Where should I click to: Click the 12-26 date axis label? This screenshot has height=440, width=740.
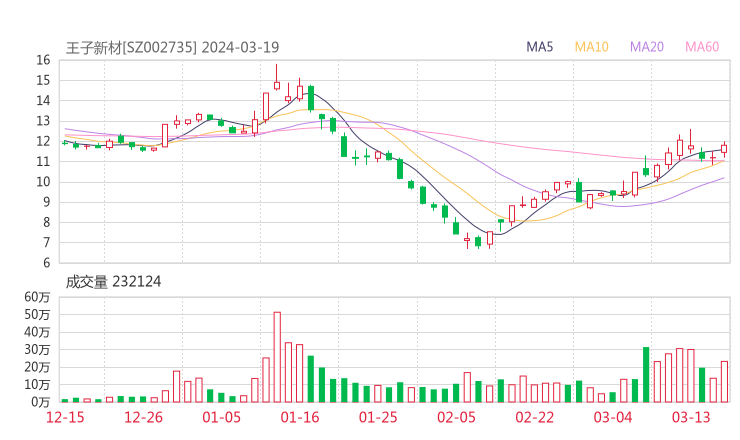[x=143, y=417]
